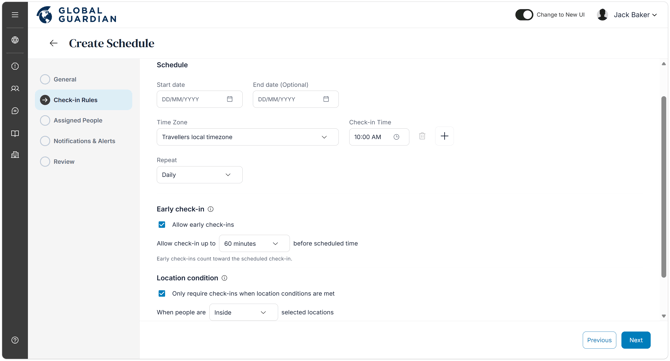
Task: Open the 60 minutes dropdown
Action: pyautogui.click(x=254, y=244)
